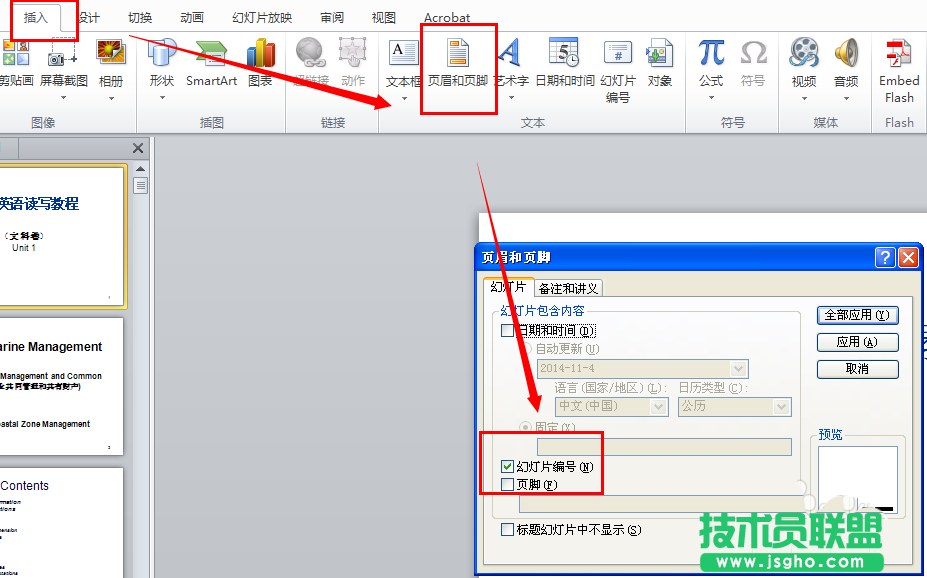Open the Shapes (形状) gallery

[x=162, y=52]
